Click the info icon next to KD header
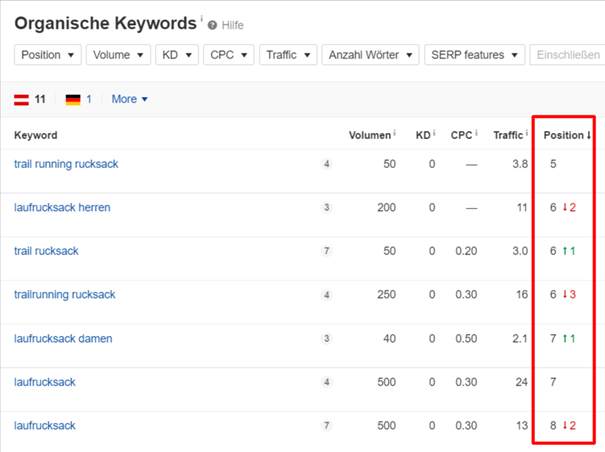 (x=434, y=133)
